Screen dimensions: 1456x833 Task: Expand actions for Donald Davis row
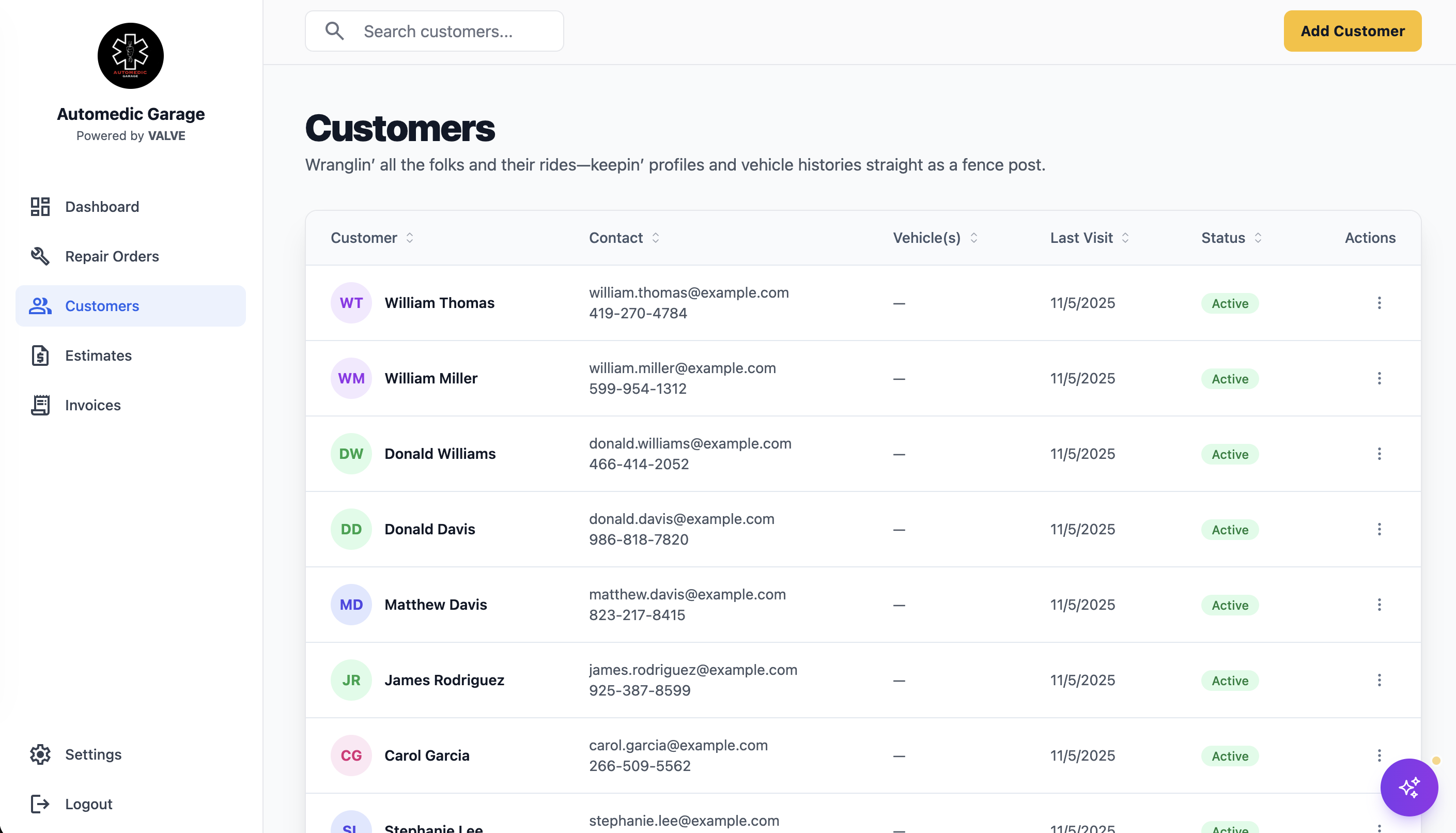click(x=1380, y=529)
